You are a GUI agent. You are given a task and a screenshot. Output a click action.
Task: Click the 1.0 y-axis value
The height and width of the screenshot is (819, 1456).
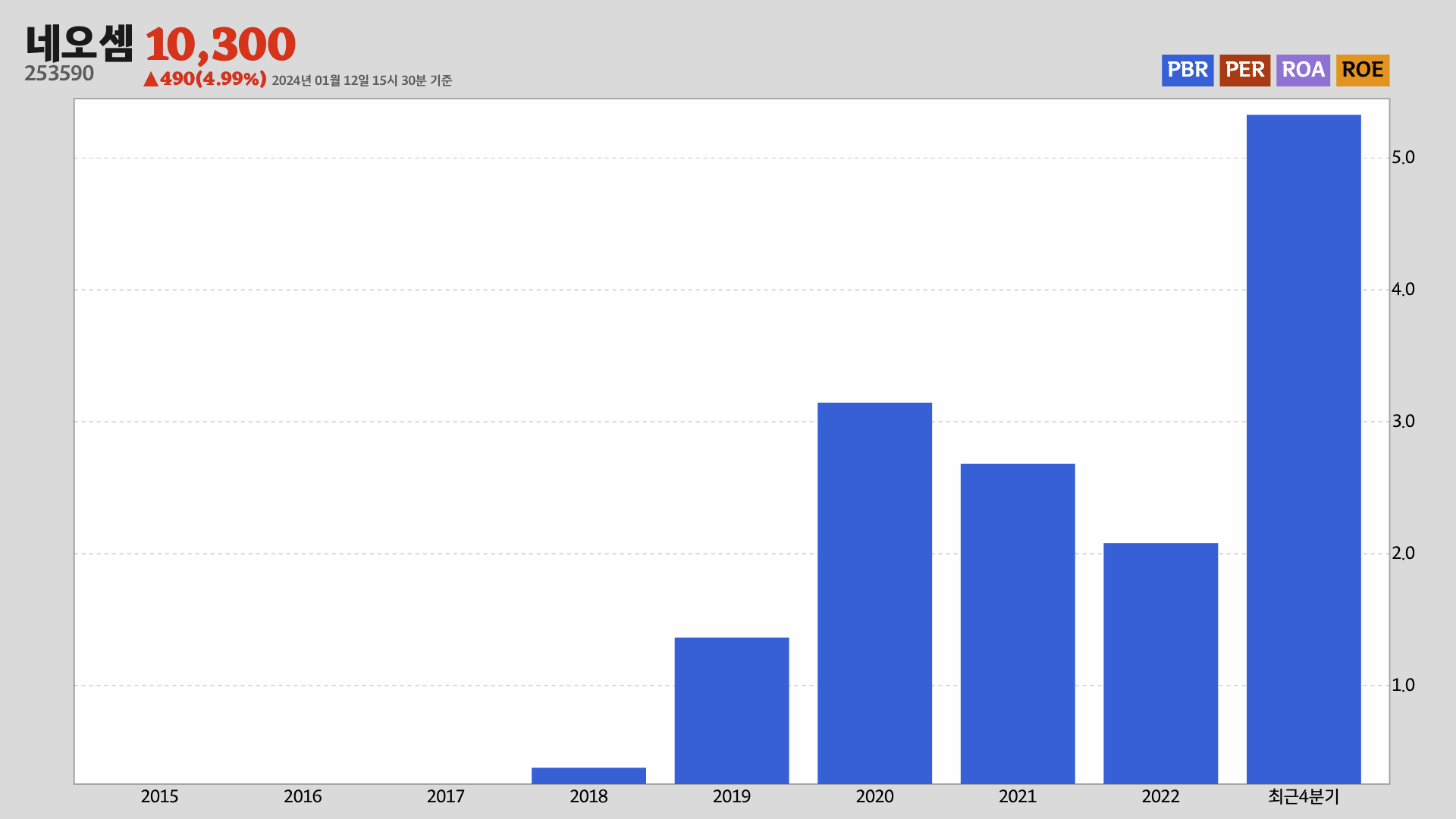pos(1403,686)
